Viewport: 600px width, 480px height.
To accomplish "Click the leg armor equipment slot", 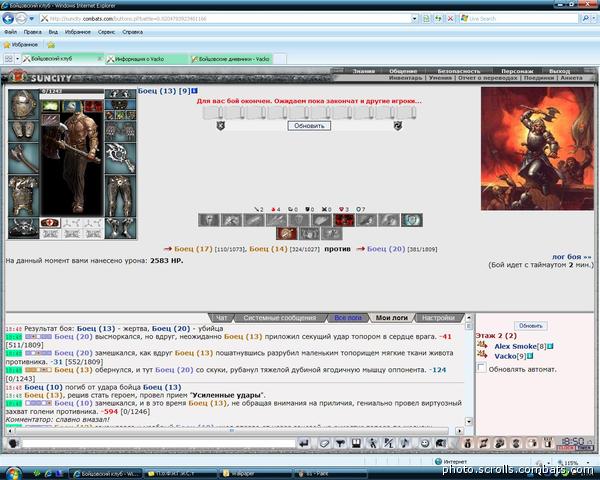I will tap(120, 196).
